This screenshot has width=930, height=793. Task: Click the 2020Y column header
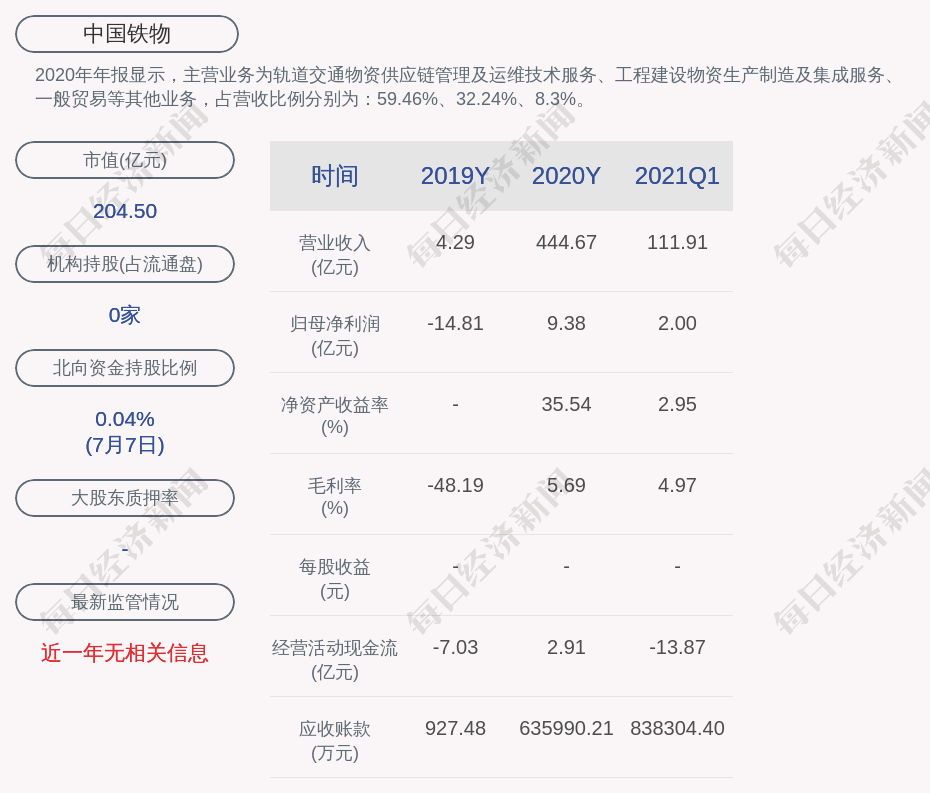coord(566,176)
